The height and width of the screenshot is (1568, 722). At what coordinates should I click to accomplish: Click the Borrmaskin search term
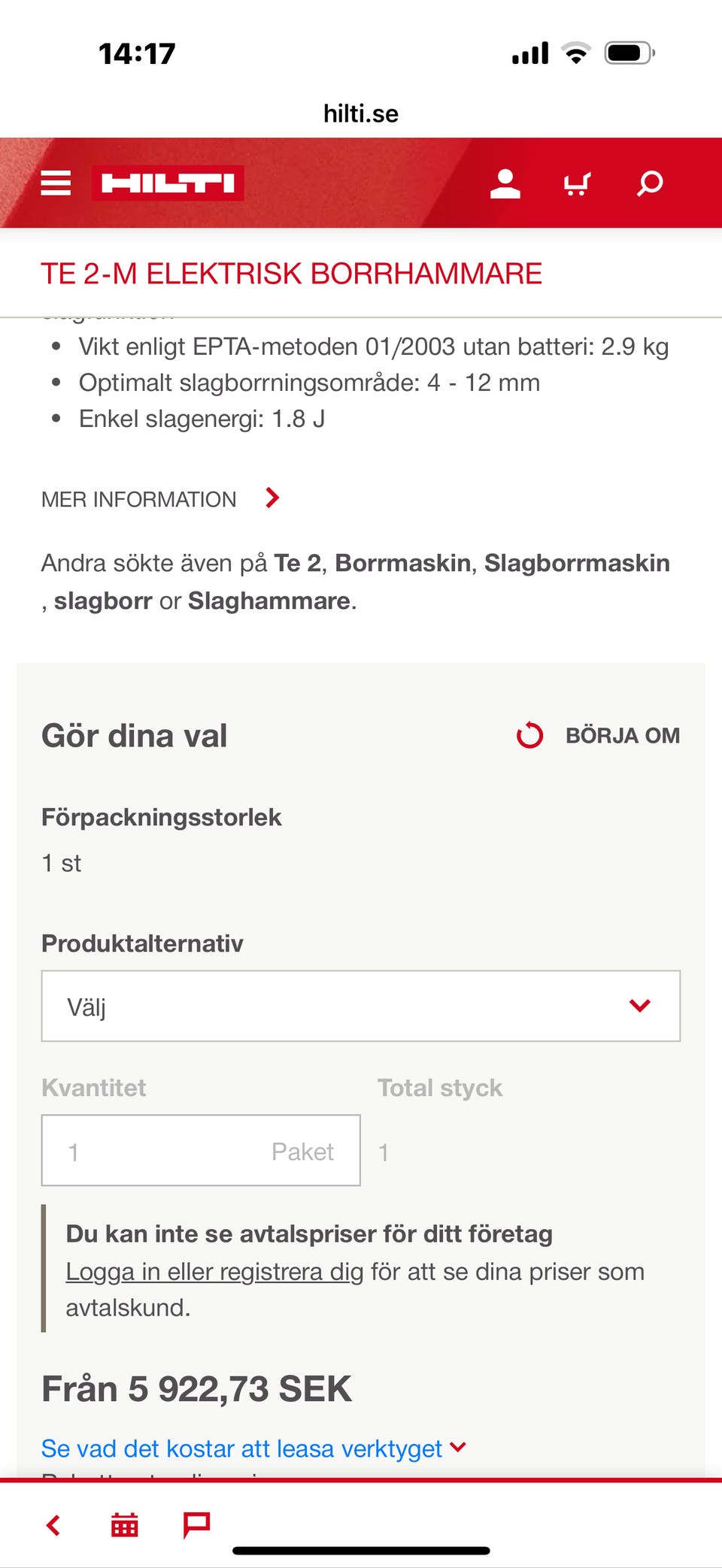pyautogui.click(x=402, y=563)
